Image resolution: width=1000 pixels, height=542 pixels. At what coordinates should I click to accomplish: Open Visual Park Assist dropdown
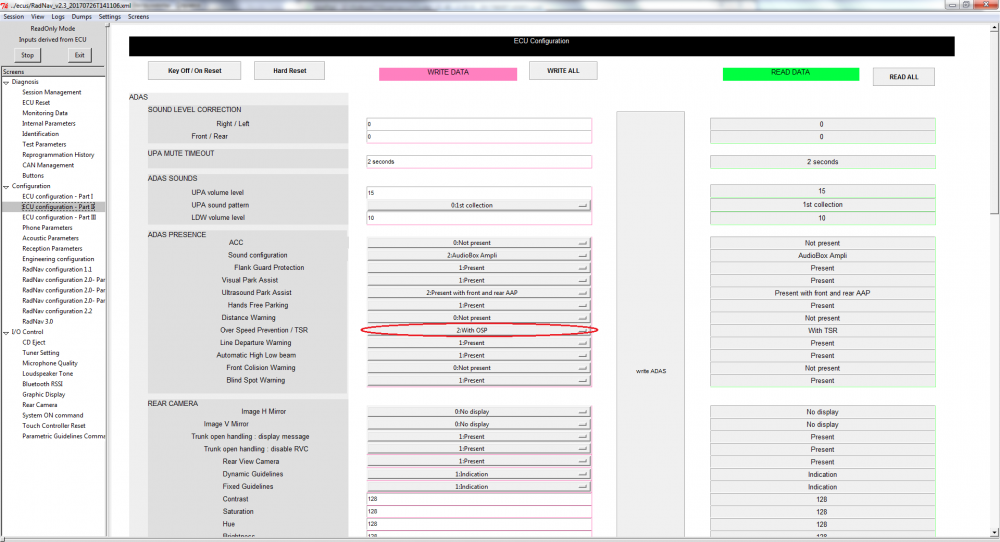point(478,281)
